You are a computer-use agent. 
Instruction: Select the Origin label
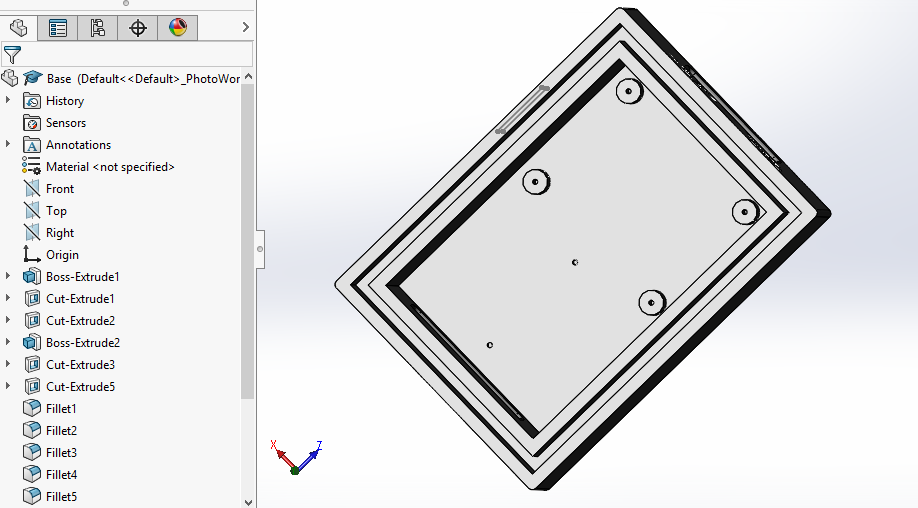tap(62, 255)
